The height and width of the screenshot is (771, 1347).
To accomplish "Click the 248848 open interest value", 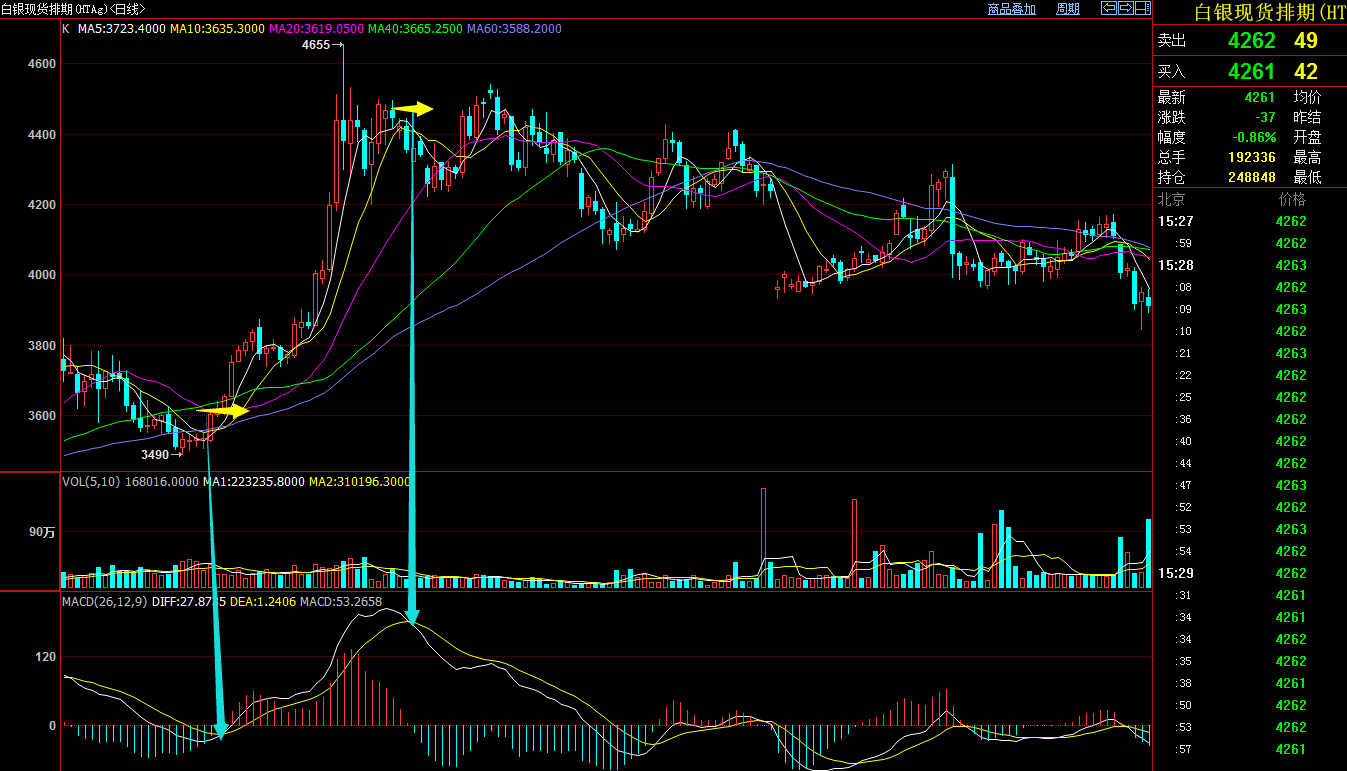I will tap(1252, 178).
